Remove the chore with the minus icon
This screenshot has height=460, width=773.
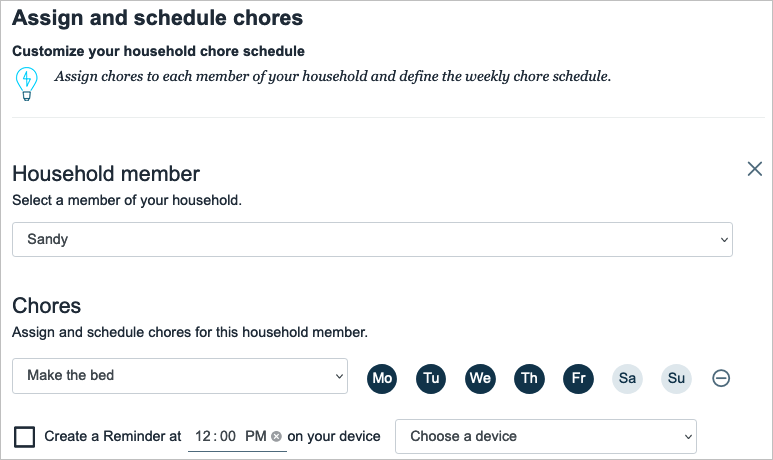pos(721,378)
